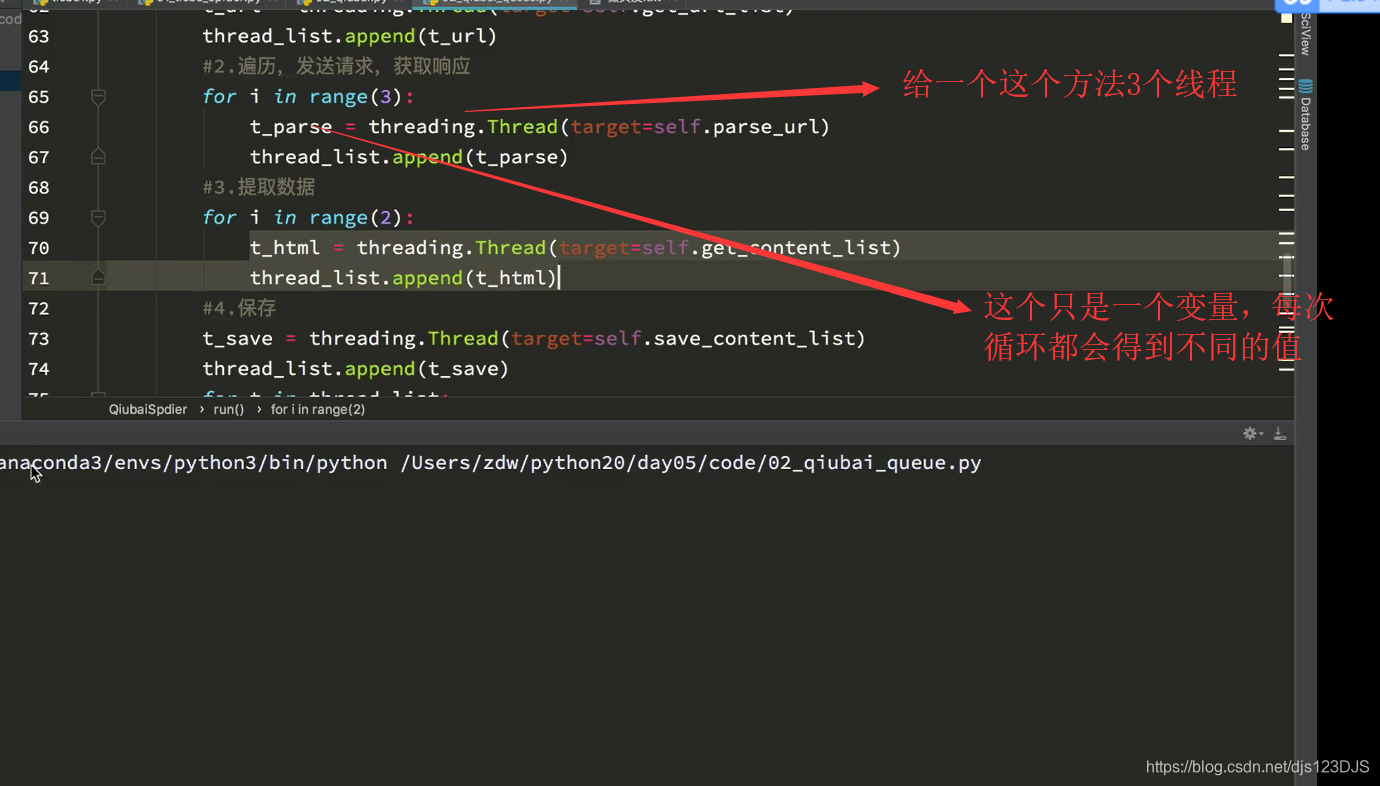This screenshot has width=1380, height=786.
Task: Collapse the for loop at line 69
Action: [98, 217]
